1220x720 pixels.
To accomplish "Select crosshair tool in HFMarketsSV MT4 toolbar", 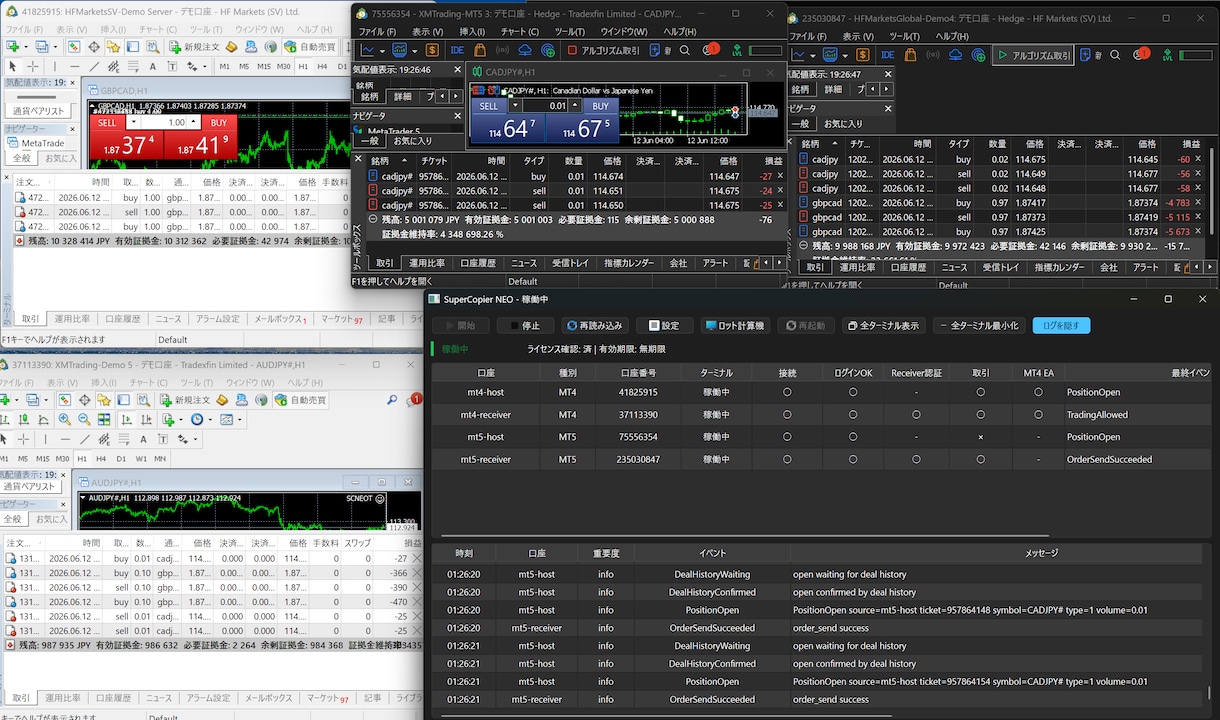I will click(33, 66).
